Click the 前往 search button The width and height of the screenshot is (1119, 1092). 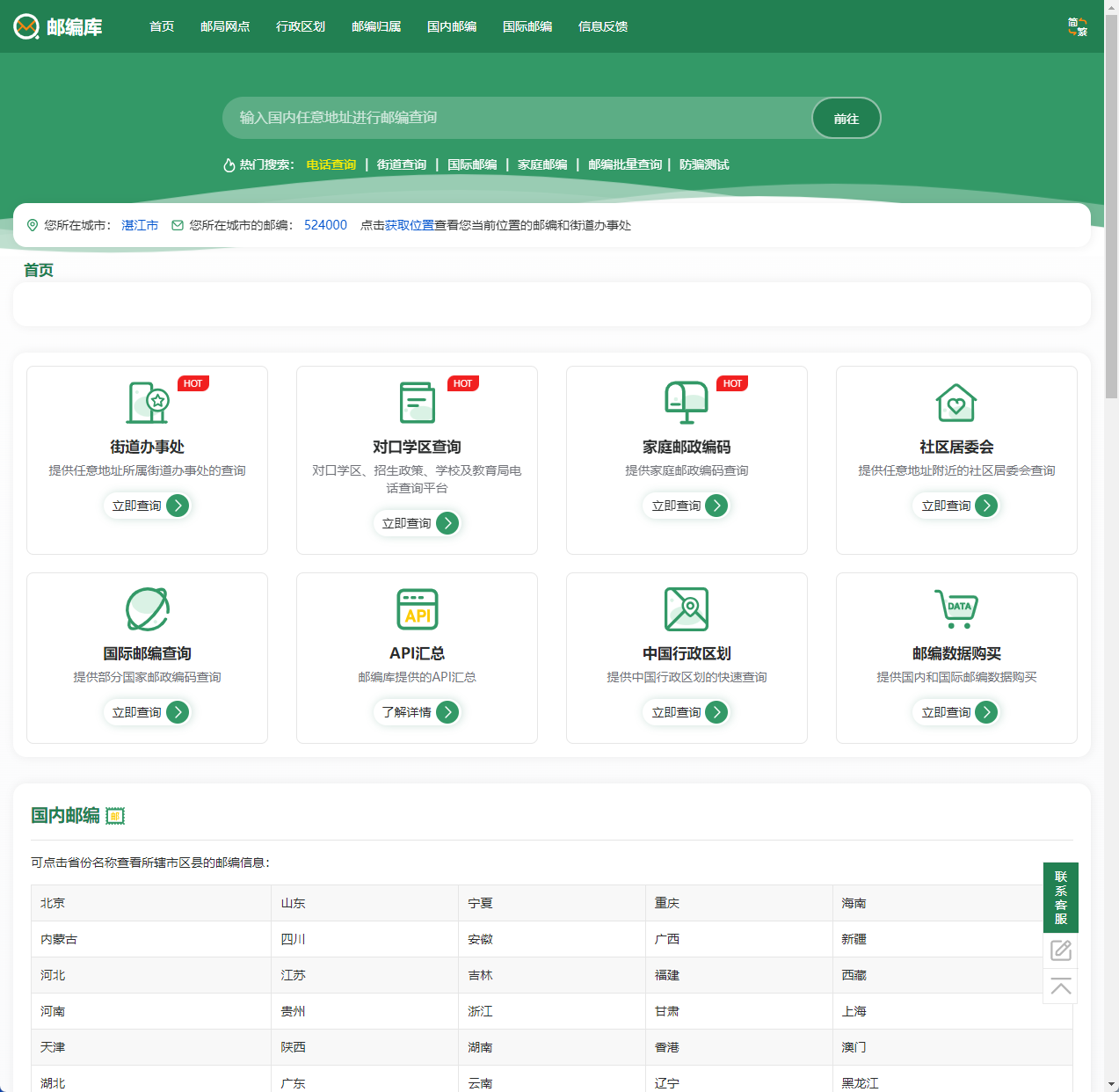(x=846, y=118)
